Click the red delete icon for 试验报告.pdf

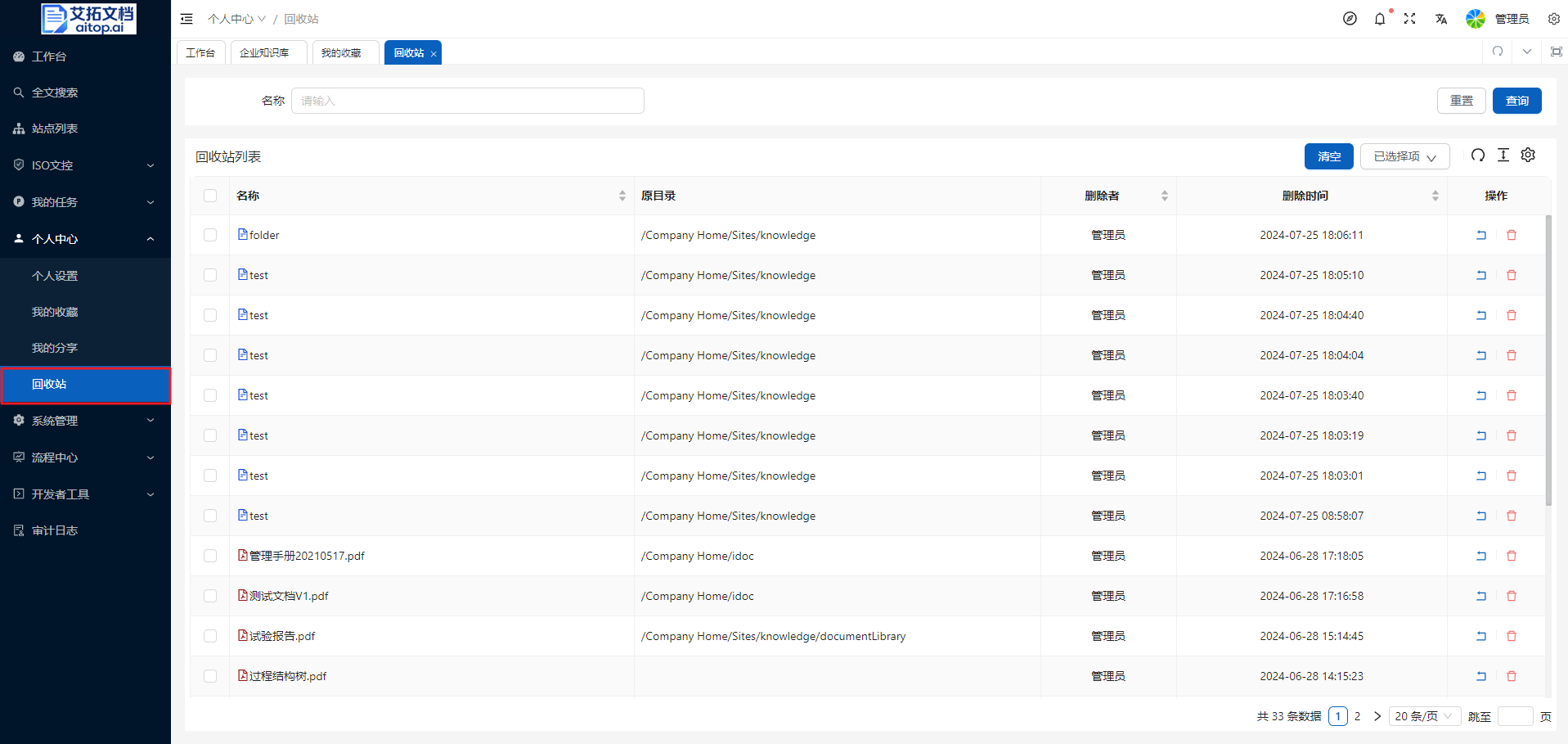pyautogui.click(x=1511, y=636)
